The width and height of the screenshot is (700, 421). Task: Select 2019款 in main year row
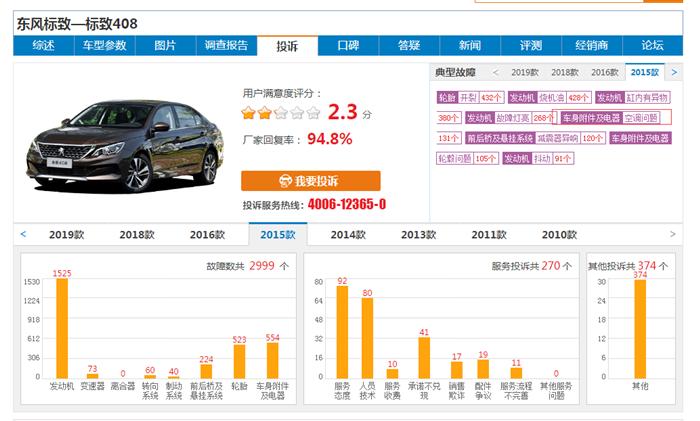(67, 235)
